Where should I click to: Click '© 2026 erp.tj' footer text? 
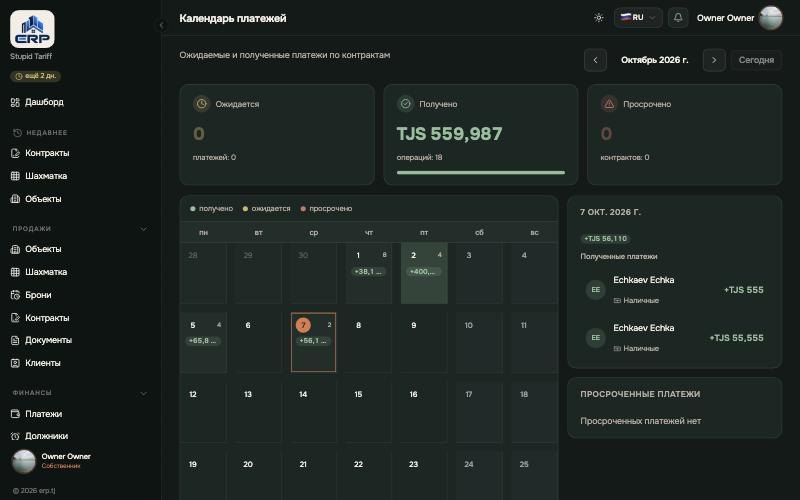(x=34, y=491)
